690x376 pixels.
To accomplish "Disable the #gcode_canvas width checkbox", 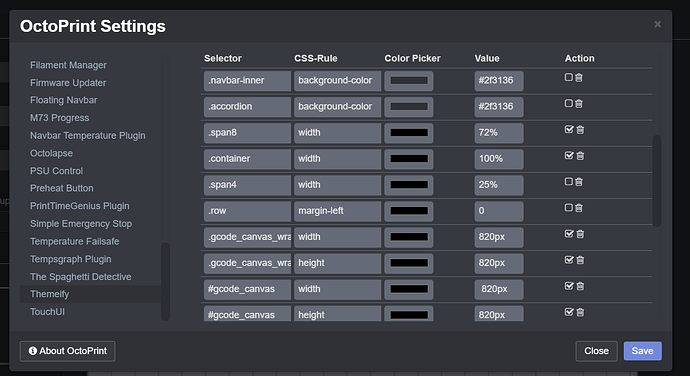I will (569, 286).
